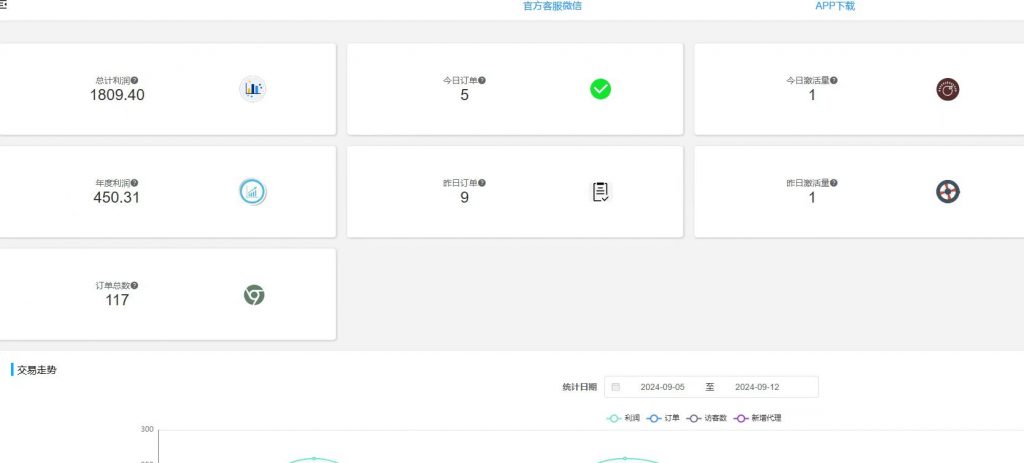Click the round icon in 订单总数 card
The width and height of the screenshot is (1024, 463).
pos(254,295)
